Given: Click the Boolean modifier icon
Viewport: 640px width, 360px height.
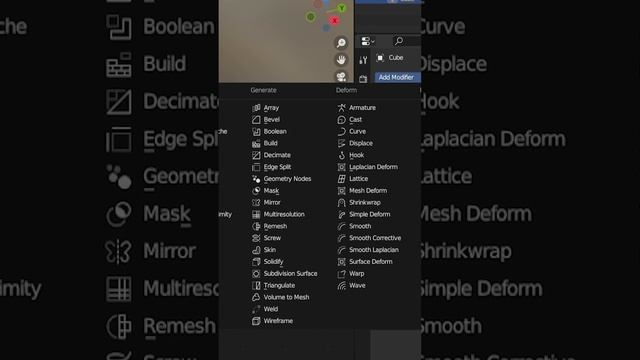Looking at the screenshot, I should point(256,131).
